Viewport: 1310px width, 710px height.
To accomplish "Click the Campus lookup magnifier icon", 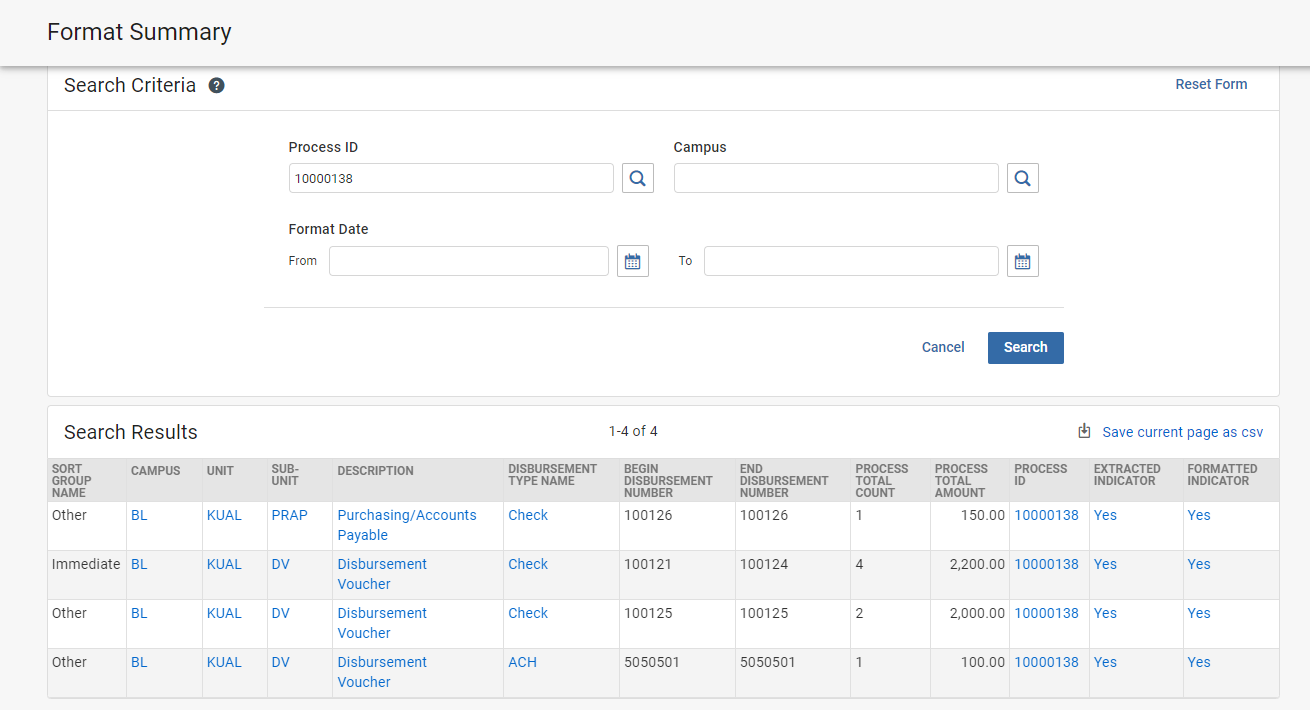I will tap(1022, 179).
